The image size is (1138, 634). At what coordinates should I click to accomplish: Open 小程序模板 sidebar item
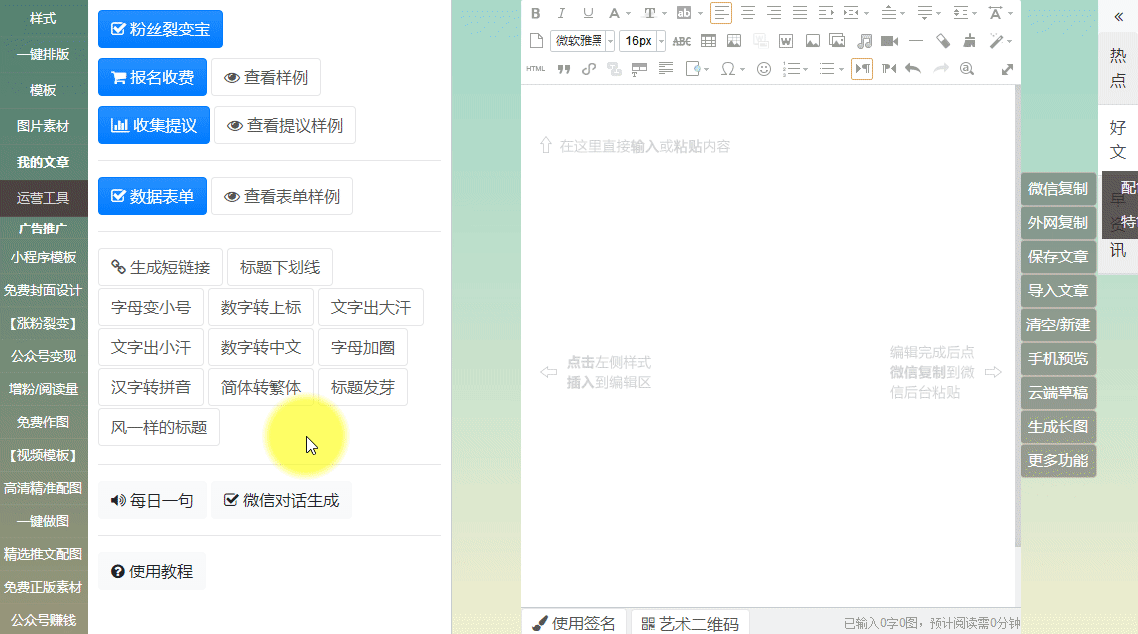pos(43,258)
